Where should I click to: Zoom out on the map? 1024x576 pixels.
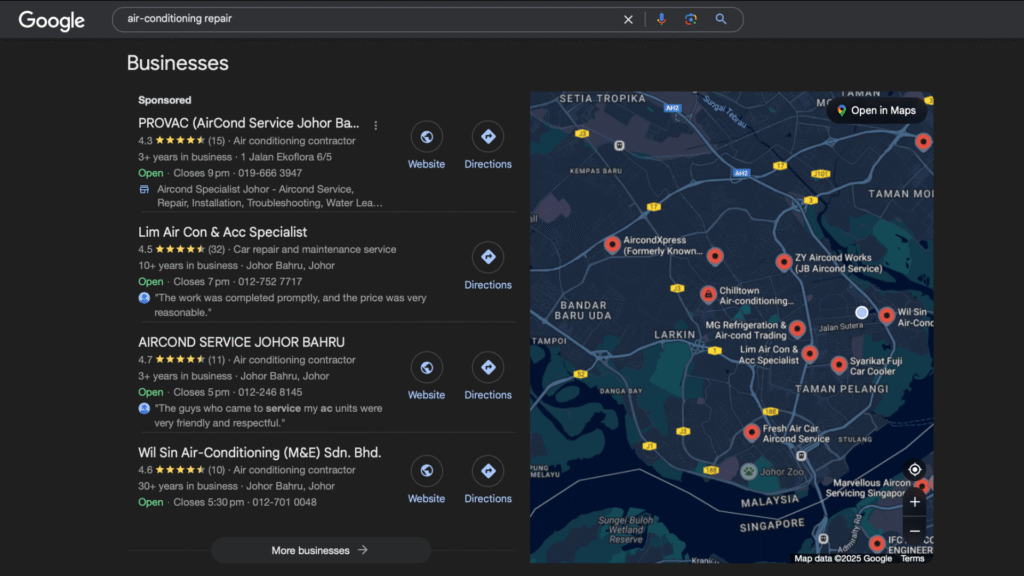pos(914,531)
